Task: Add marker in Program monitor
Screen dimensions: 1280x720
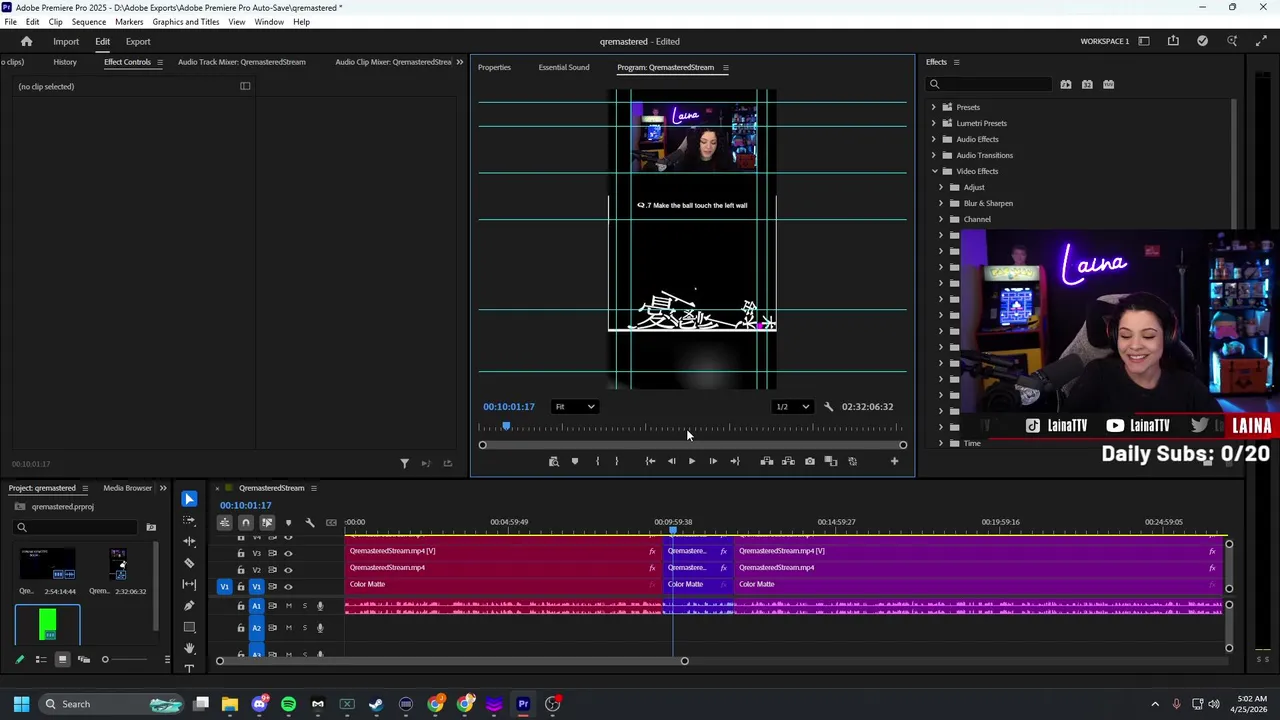Action: point(575,461)
